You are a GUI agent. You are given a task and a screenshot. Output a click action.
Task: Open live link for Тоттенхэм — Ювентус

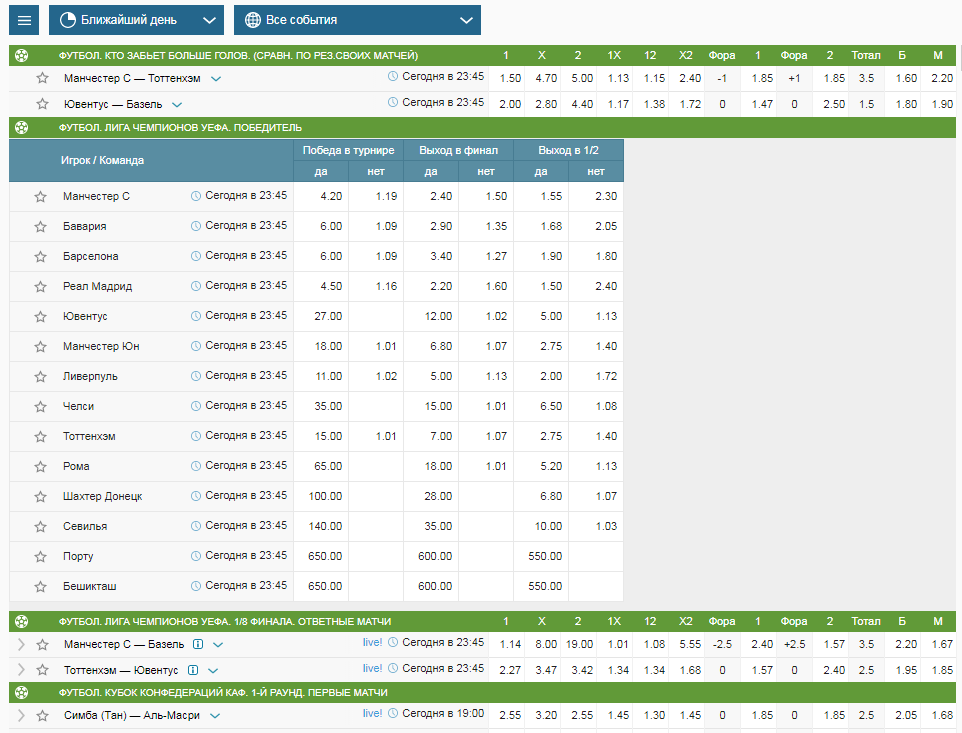(372, 669)
